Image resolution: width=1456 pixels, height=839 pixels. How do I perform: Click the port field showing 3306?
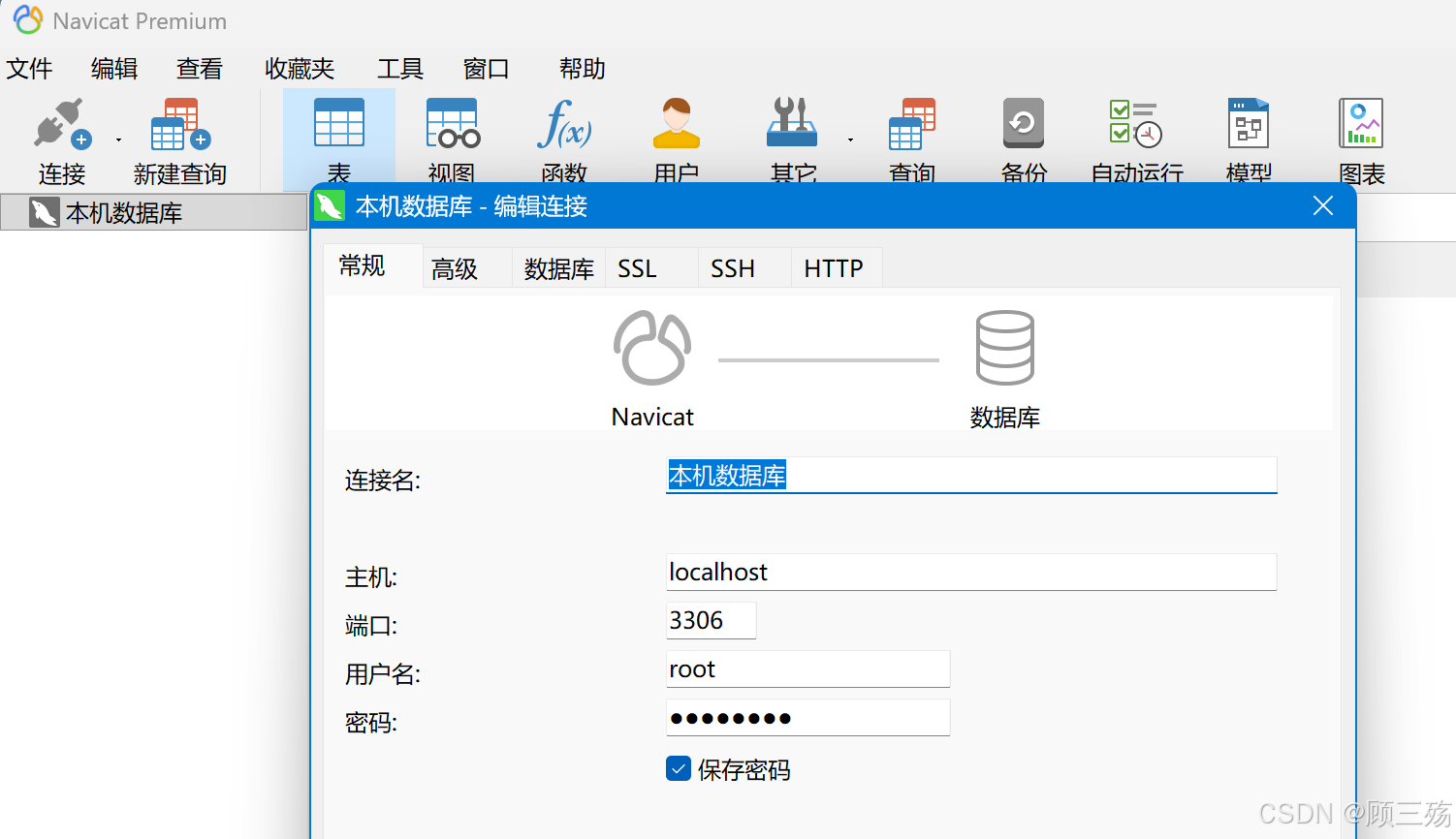(x=711, y=620)
